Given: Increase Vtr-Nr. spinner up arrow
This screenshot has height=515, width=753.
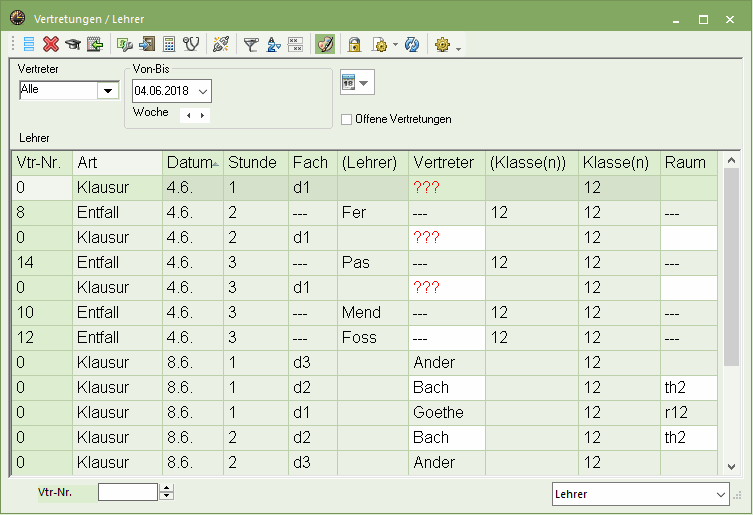Looking at the screenshot, I should [x=166, y=488].
